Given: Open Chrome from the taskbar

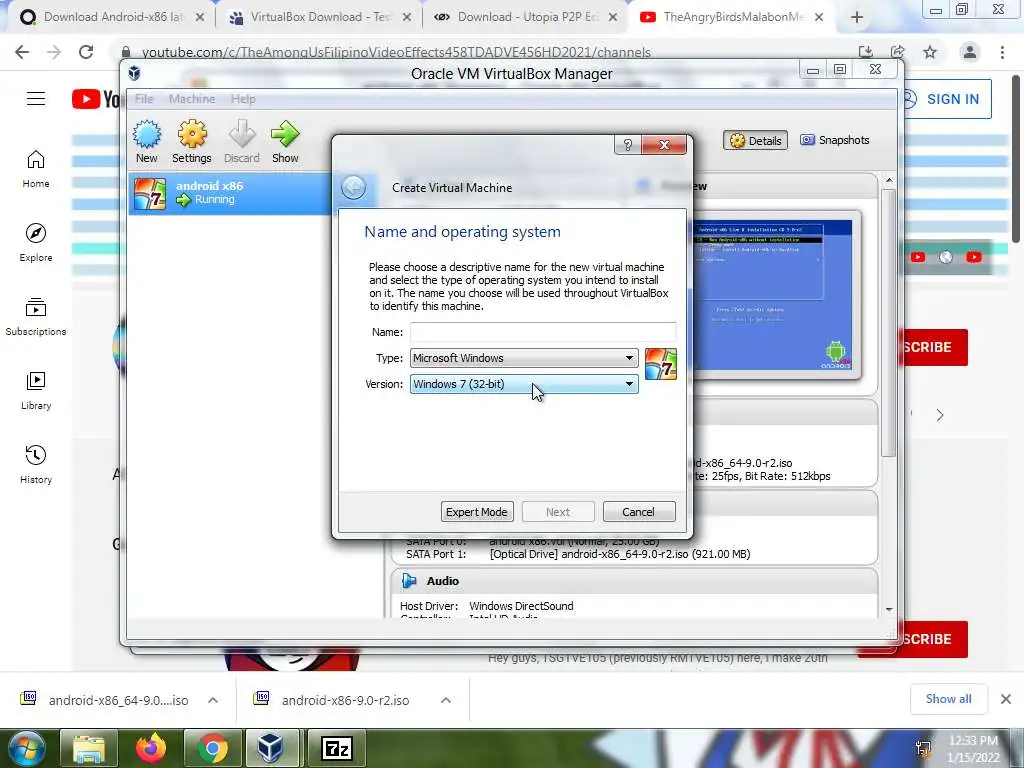Looking at the screenshot, I should pos(212,748).
